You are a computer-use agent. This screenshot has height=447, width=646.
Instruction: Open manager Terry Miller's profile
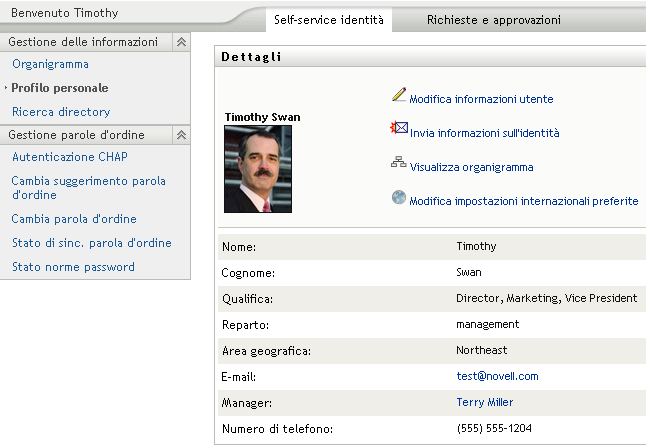pos(485,402)
